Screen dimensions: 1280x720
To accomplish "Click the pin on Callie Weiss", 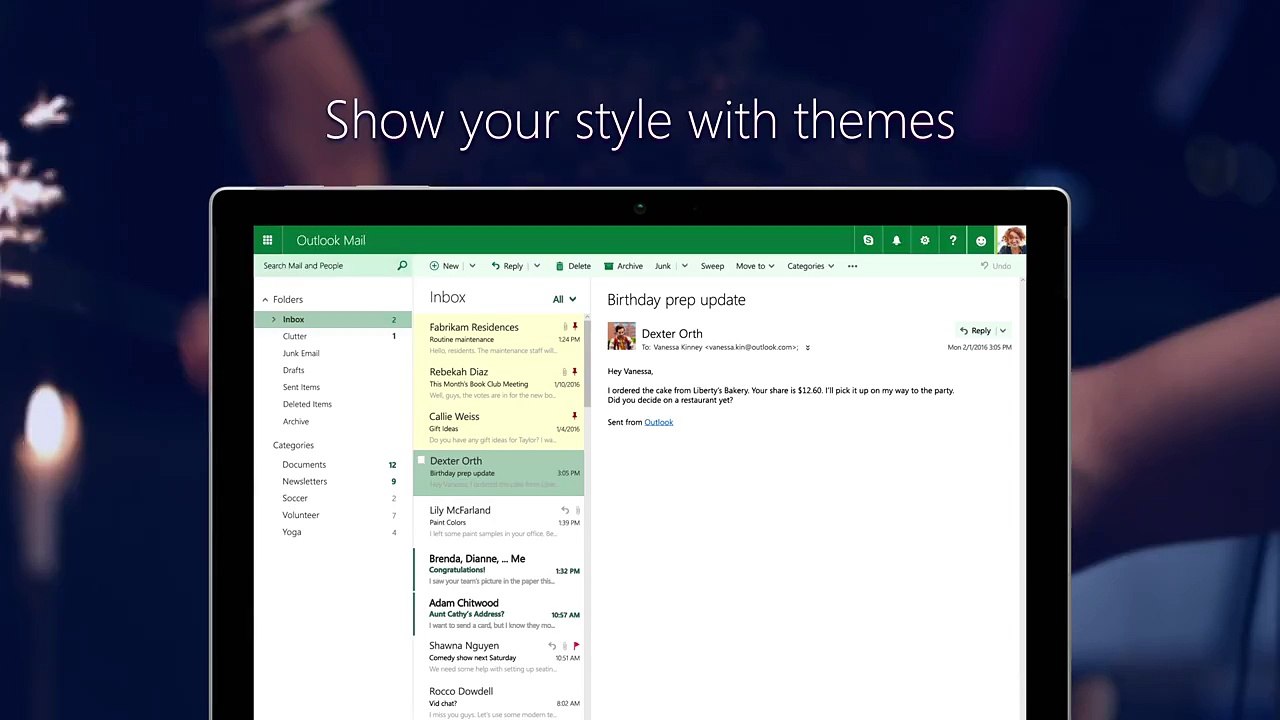I will coord(575,416).
